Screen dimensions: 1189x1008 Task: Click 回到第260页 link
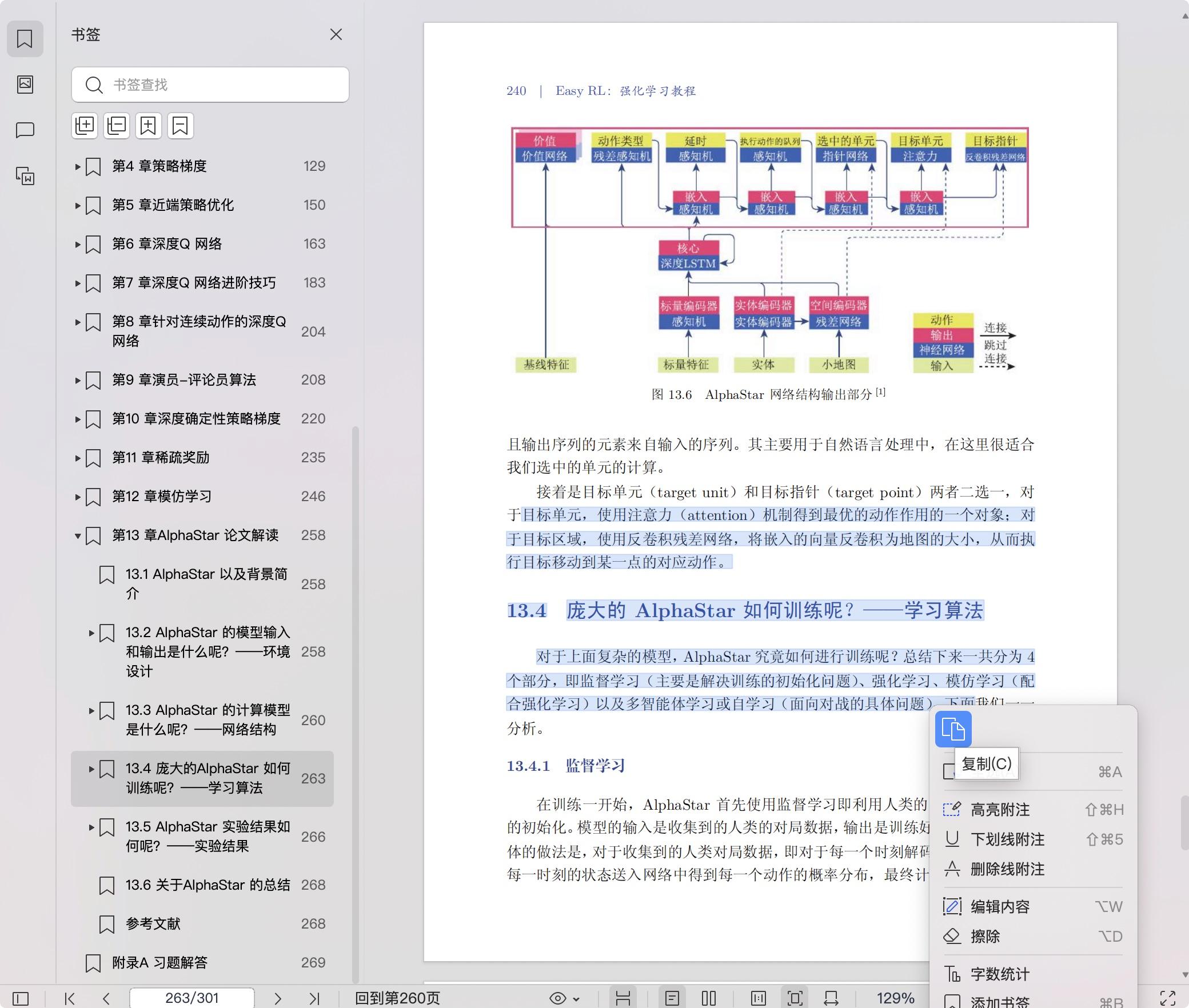397,998
